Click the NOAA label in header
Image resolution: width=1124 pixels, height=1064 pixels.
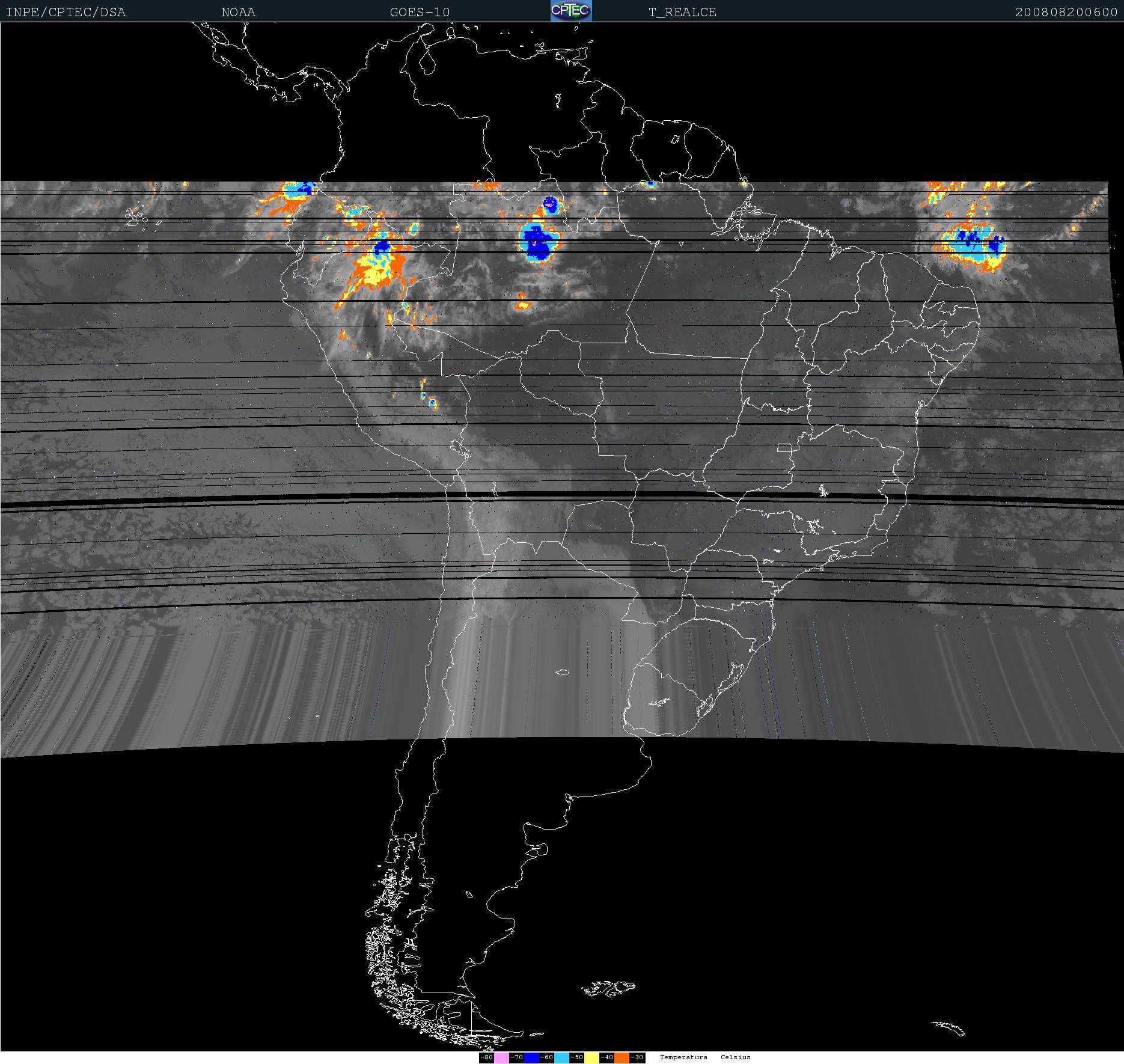pyautogui.click(x=238, y=12)
